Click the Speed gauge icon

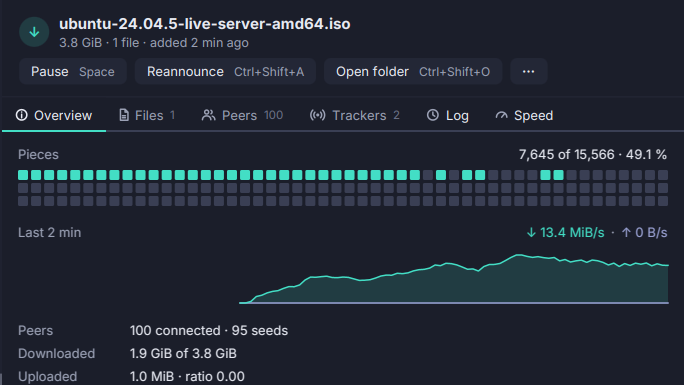502,116
